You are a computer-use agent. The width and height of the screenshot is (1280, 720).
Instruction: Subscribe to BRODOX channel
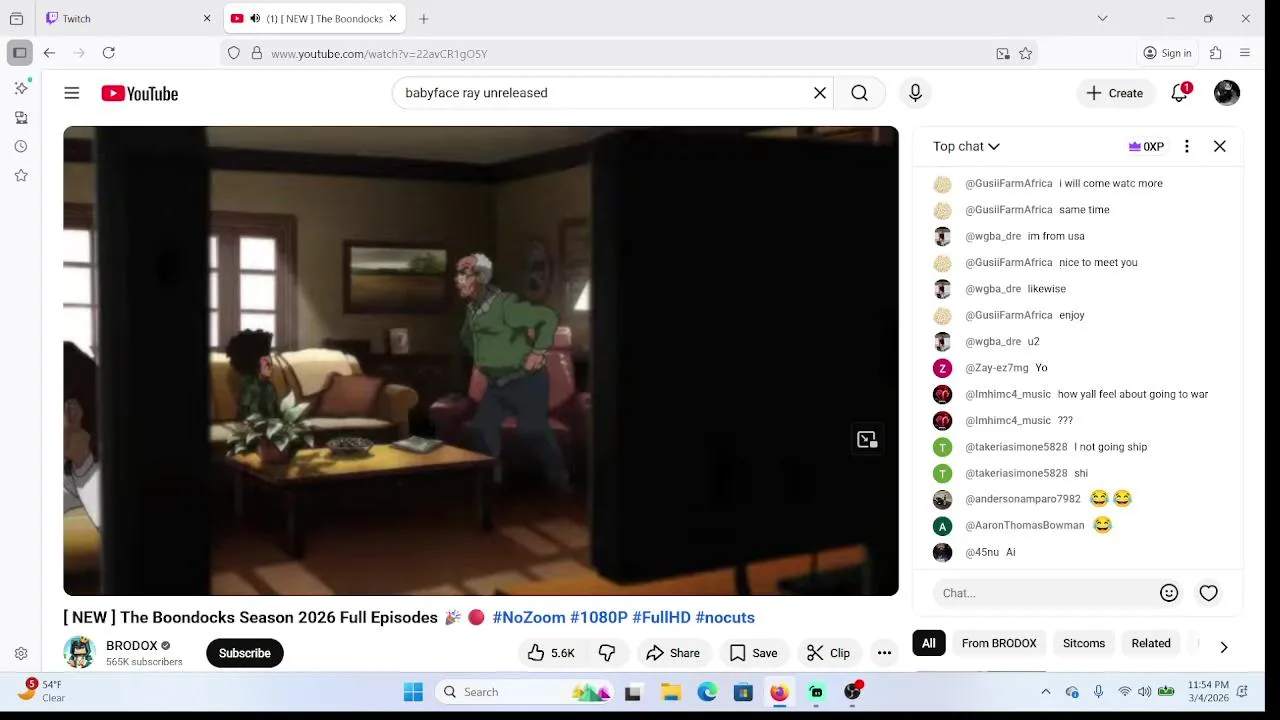click(x=245, y=653)
